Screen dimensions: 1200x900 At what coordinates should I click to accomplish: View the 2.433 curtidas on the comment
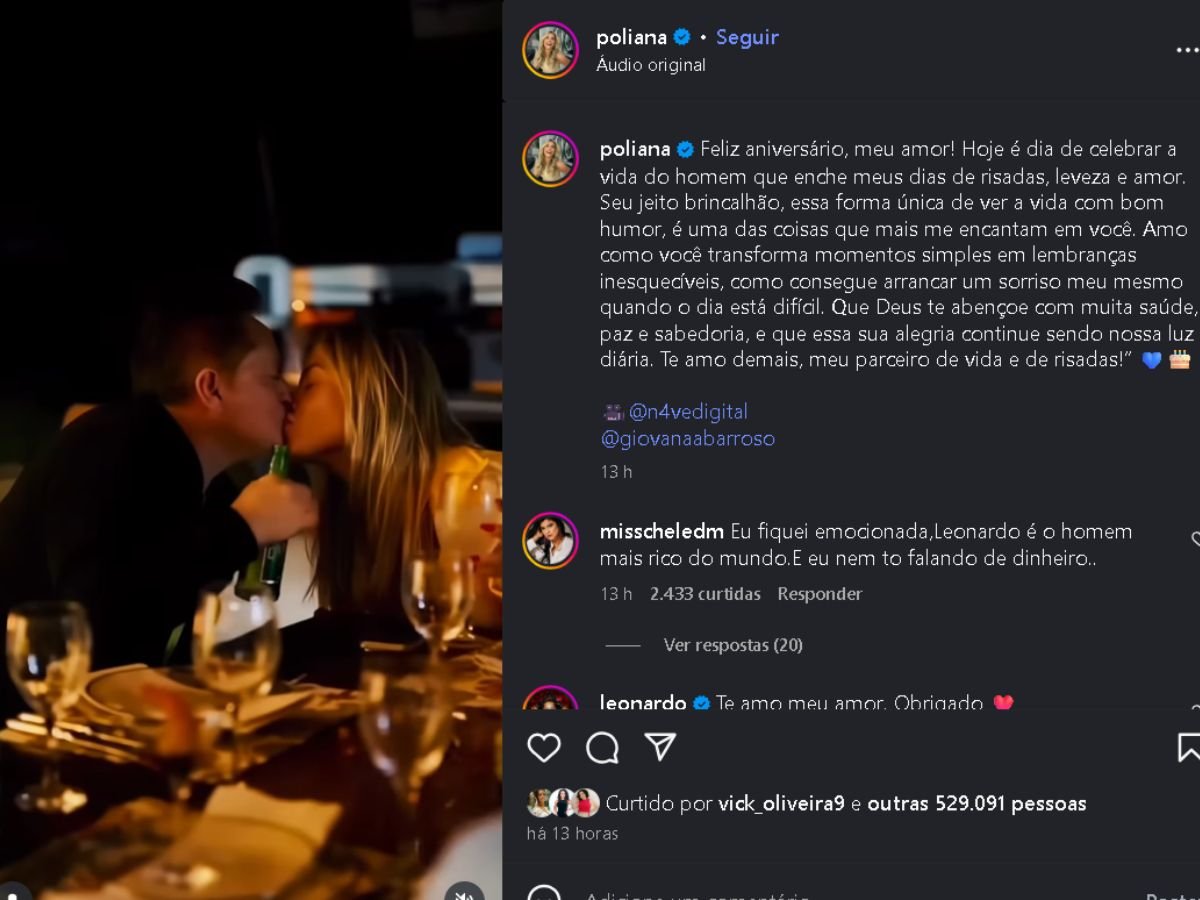[x=705, y=594]
